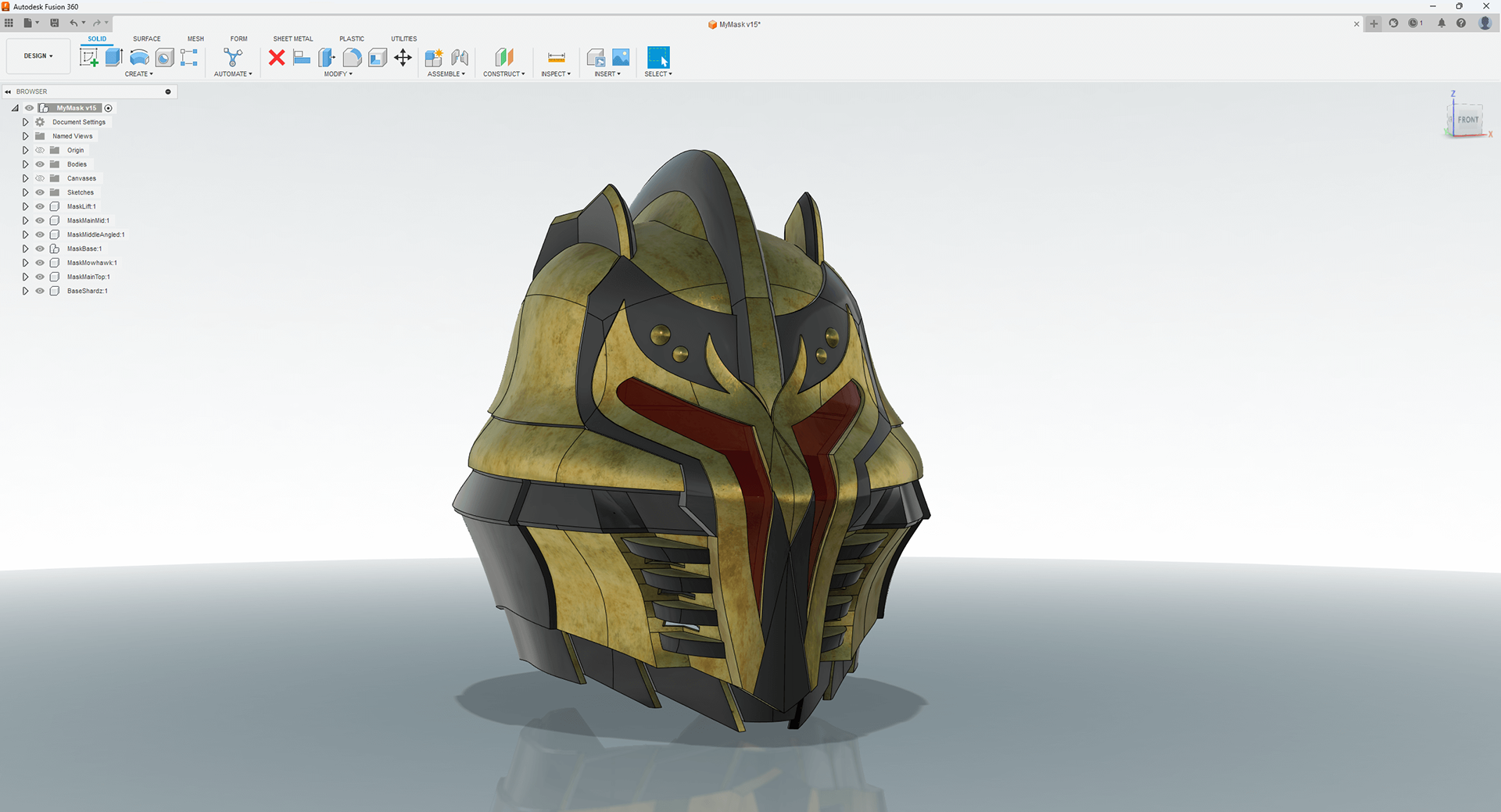Switch to the SURFACE tab
1501x812 pixels.
[x=146, y=38]
